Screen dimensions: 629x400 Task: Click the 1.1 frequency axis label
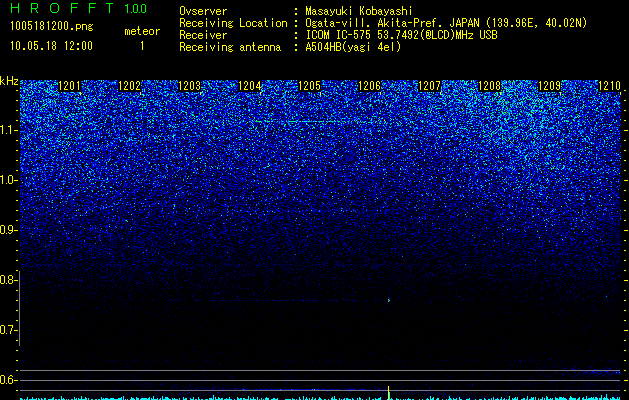[x=8, y=130]
